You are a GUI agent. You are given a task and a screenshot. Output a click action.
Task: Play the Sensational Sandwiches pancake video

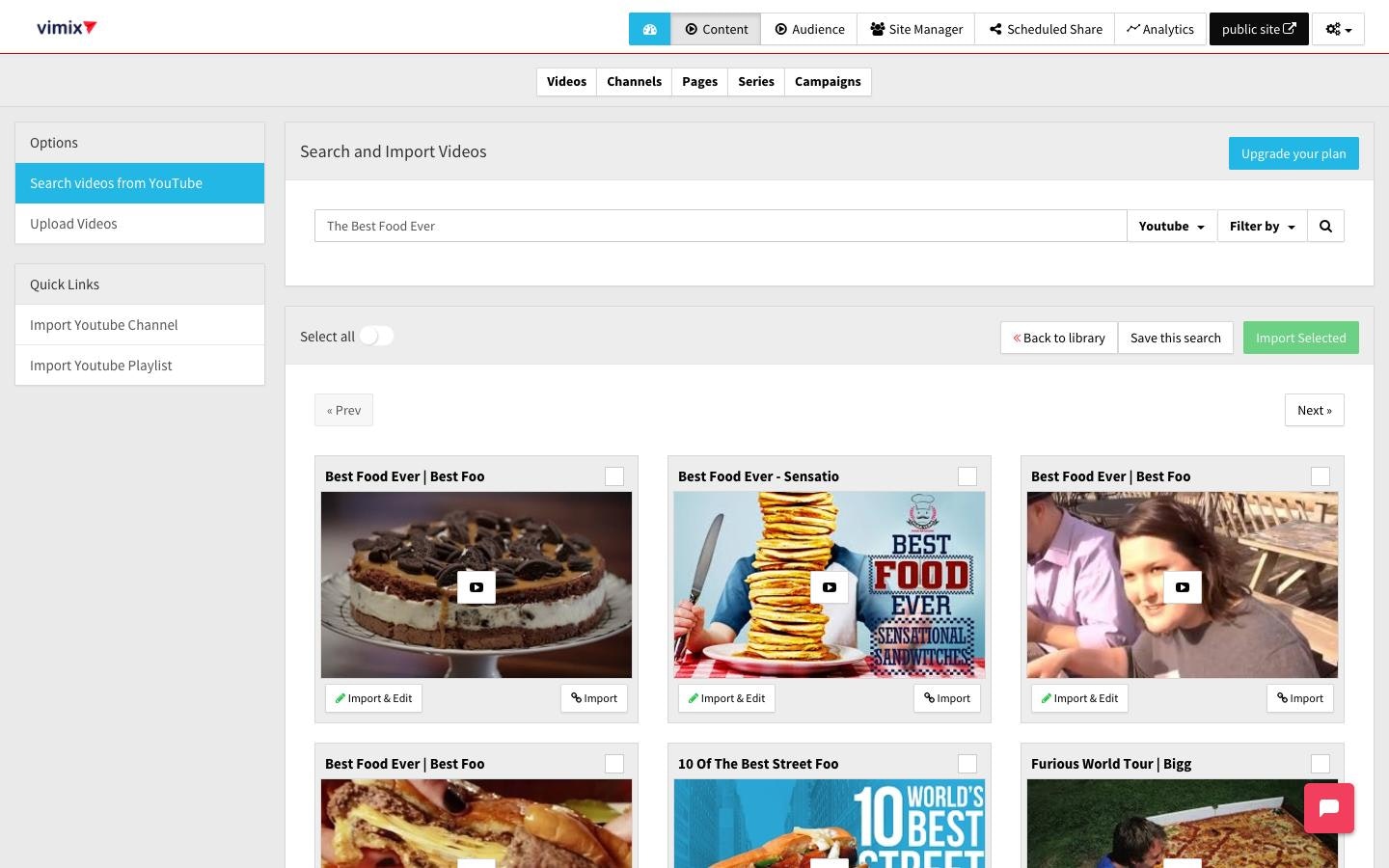(x=830, y=586)
